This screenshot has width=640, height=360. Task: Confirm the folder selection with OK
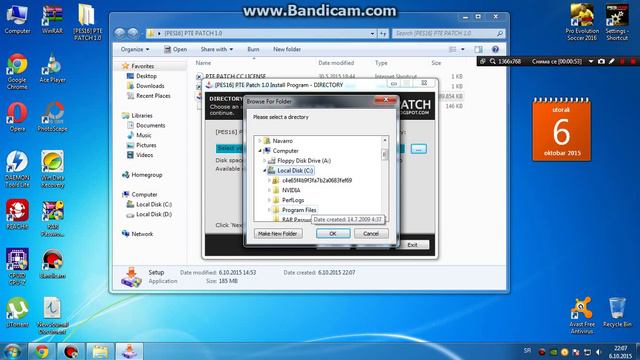[x=333, y=233]
